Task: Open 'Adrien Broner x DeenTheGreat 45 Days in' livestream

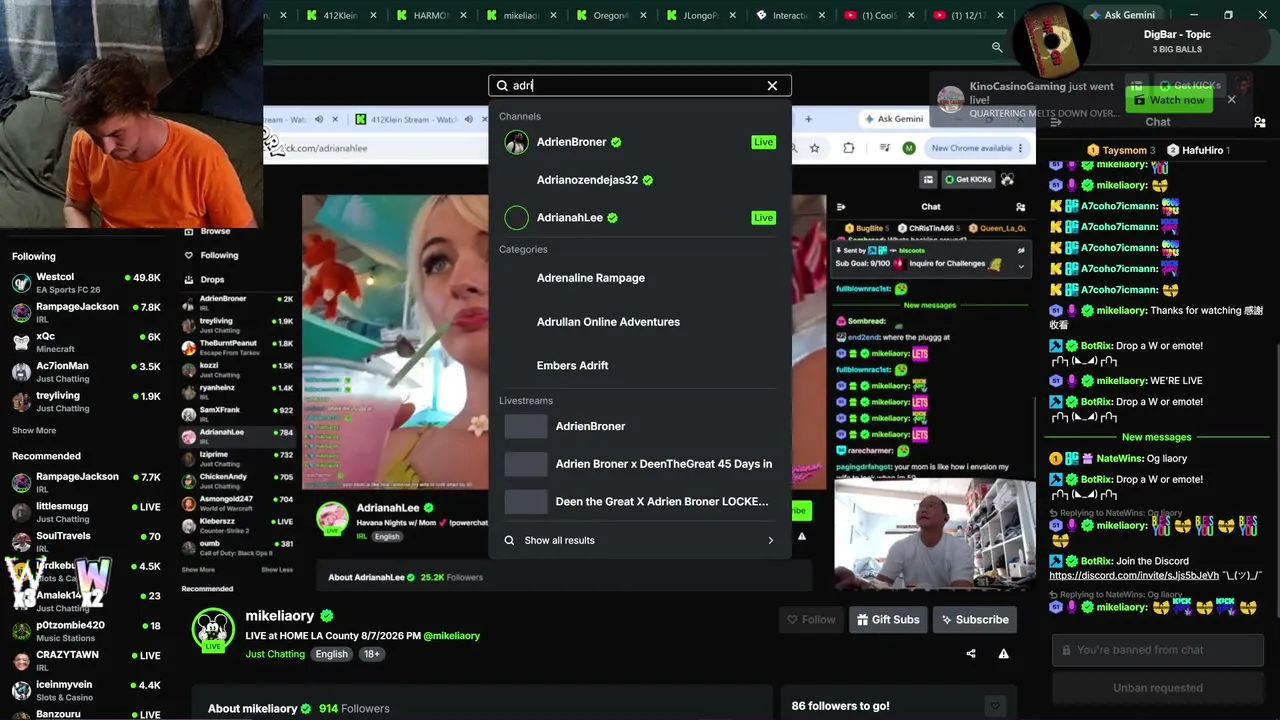Action: [x=640, y=464]
